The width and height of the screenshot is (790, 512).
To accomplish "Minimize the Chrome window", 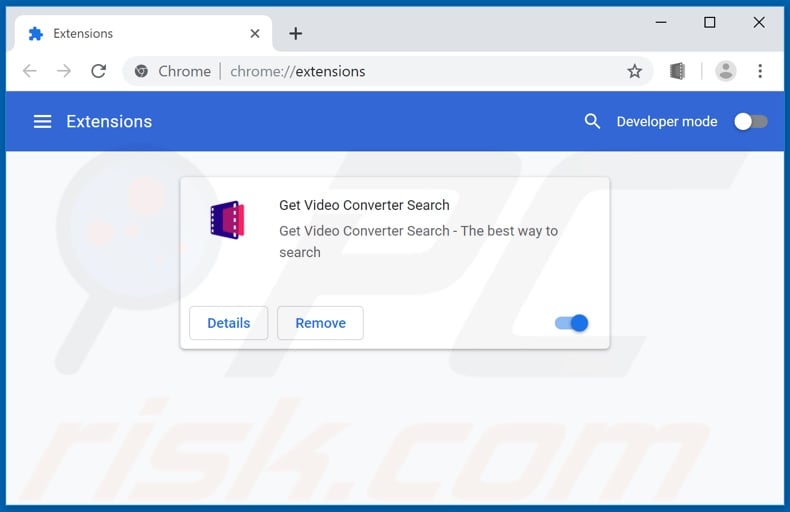I will pyautogui.click(x=661, y=22).
